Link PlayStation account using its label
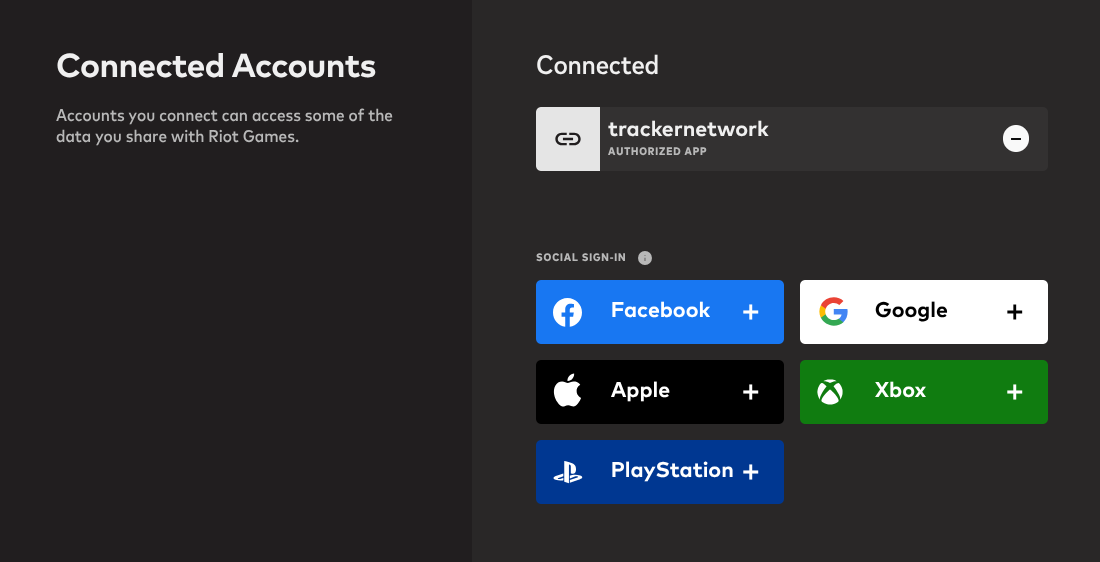 pyautogui.click(x=671, y=471)
